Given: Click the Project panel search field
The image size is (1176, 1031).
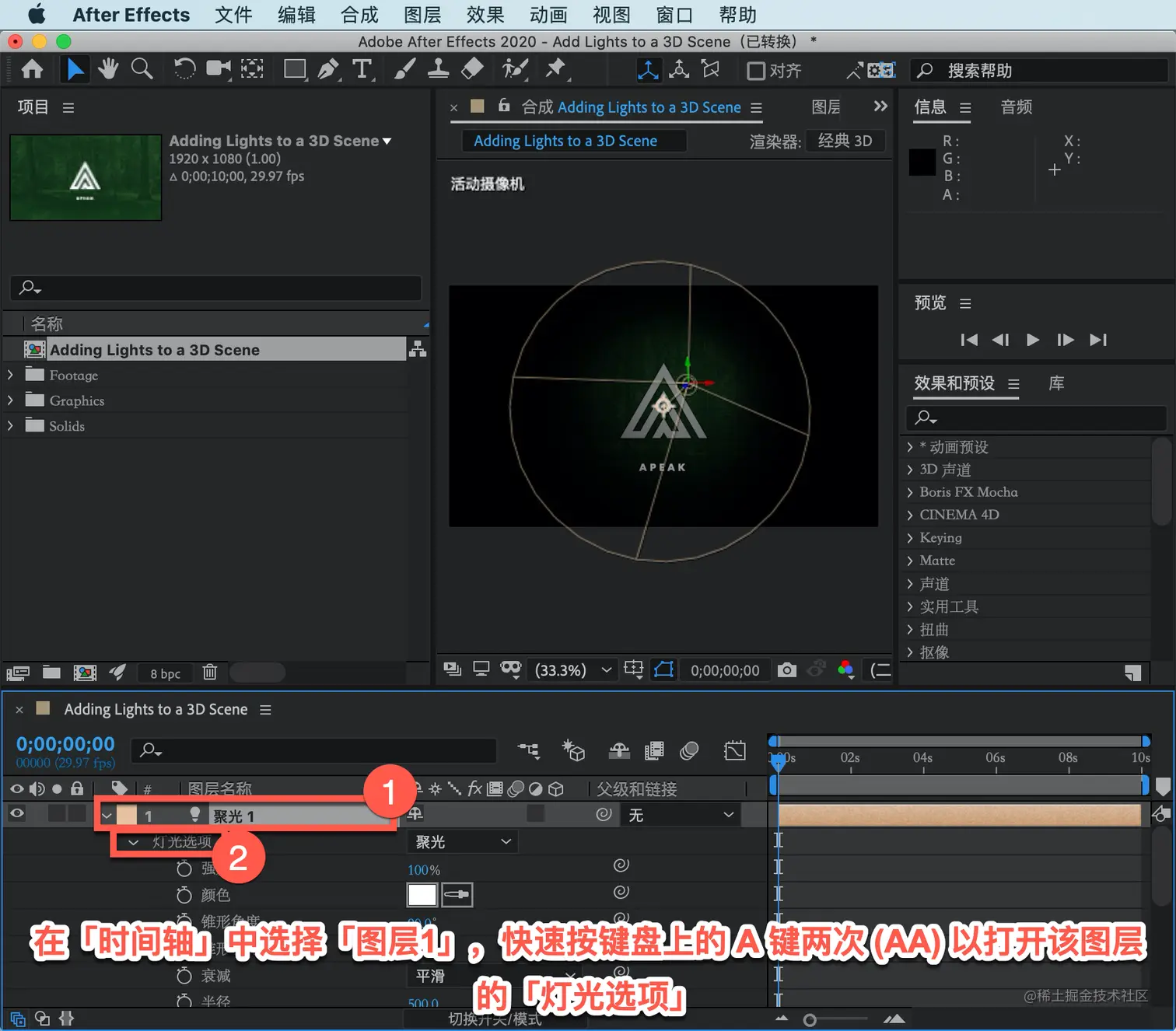Looking at the screenshot, I should click(215, 288).
